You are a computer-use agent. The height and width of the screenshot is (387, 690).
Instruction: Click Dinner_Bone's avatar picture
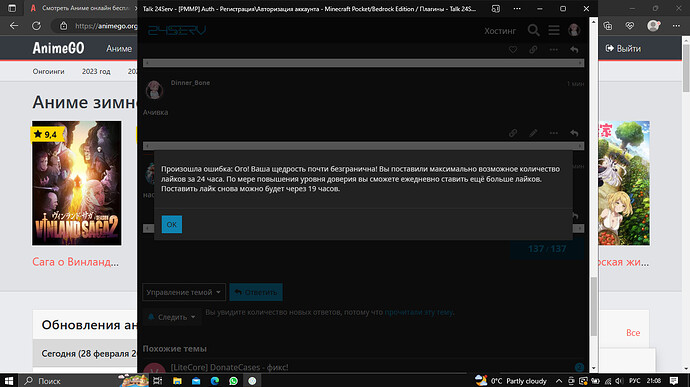pyautogui.click(x=154, y=90)
